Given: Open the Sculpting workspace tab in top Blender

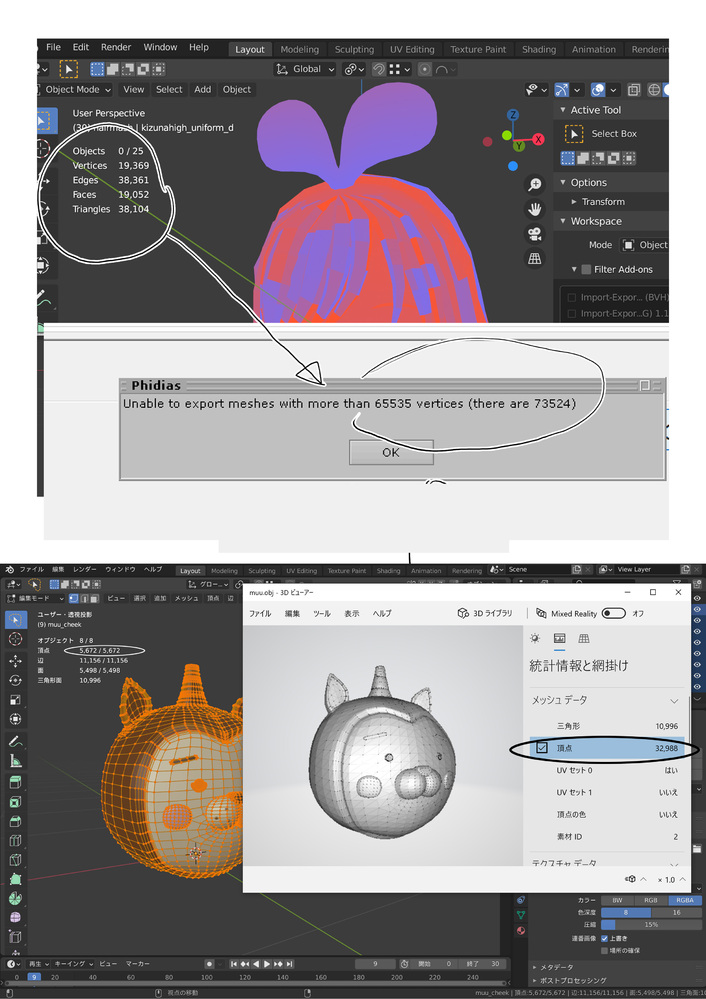Looking at the screenshot, I should tap(354, 49).
